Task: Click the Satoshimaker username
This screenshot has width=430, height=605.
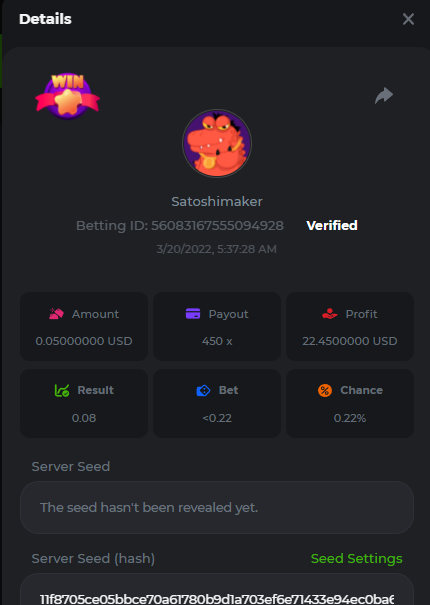Action: [x=217, y=201]
